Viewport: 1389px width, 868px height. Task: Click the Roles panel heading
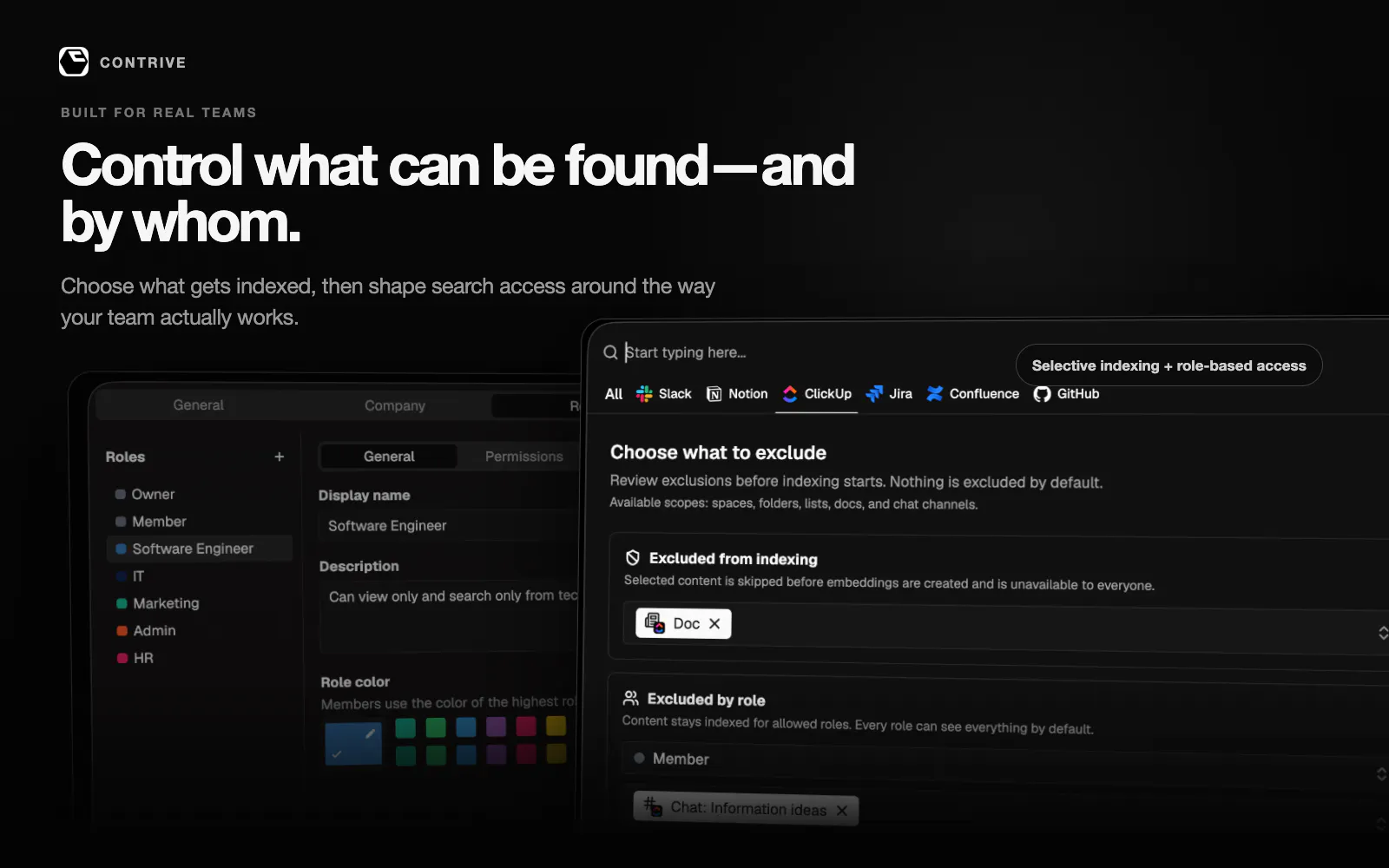click(125, 457)
